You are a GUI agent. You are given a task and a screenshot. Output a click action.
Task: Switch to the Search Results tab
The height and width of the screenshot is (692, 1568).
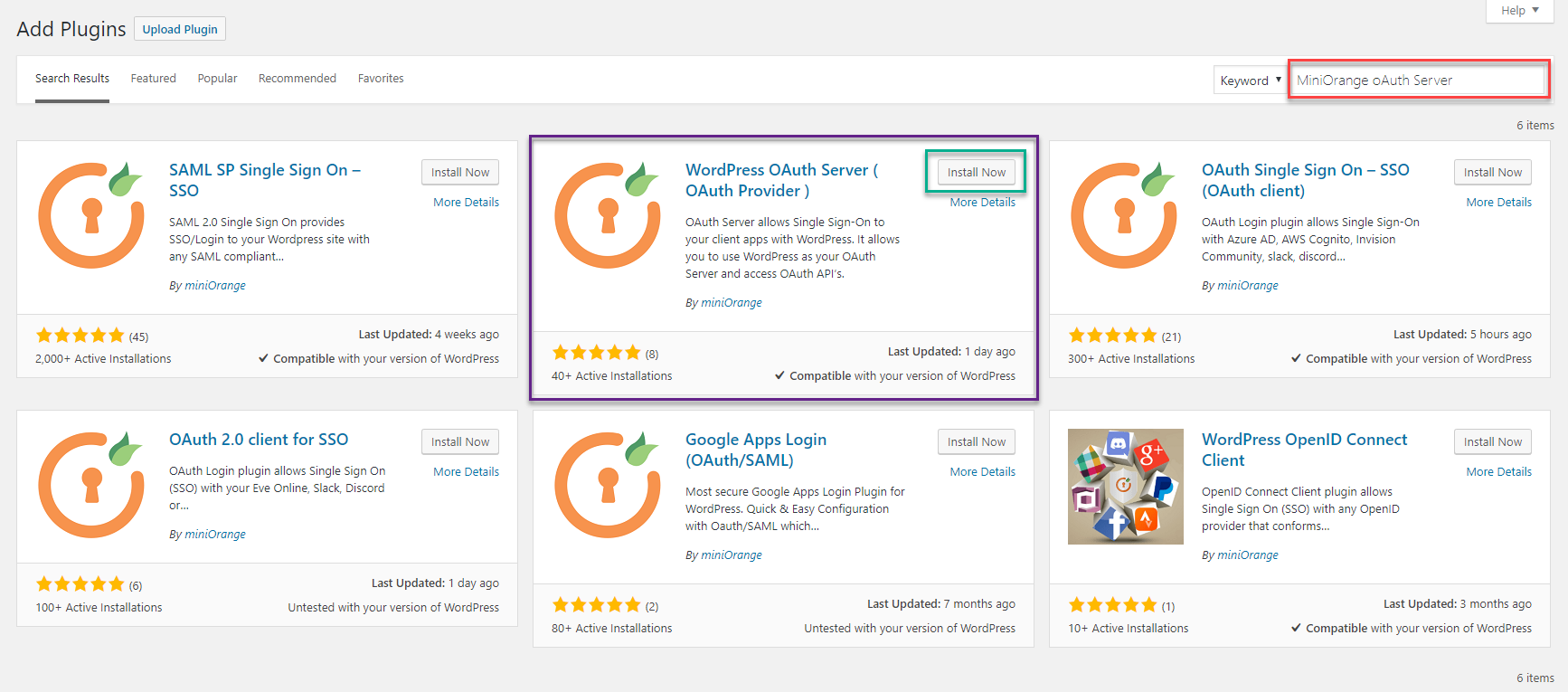pos(72,79)
